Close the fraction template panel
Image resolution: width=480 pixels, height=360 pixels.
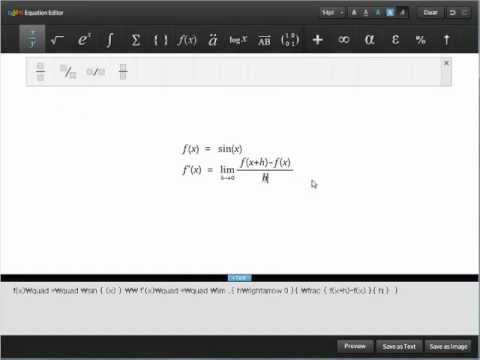click(x=446, y=63)
